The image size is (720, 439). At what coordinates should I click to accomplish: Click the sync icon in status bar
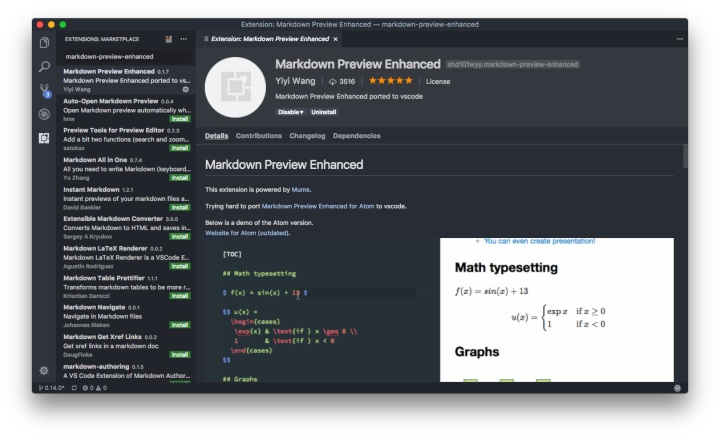(x=74, y=388)
